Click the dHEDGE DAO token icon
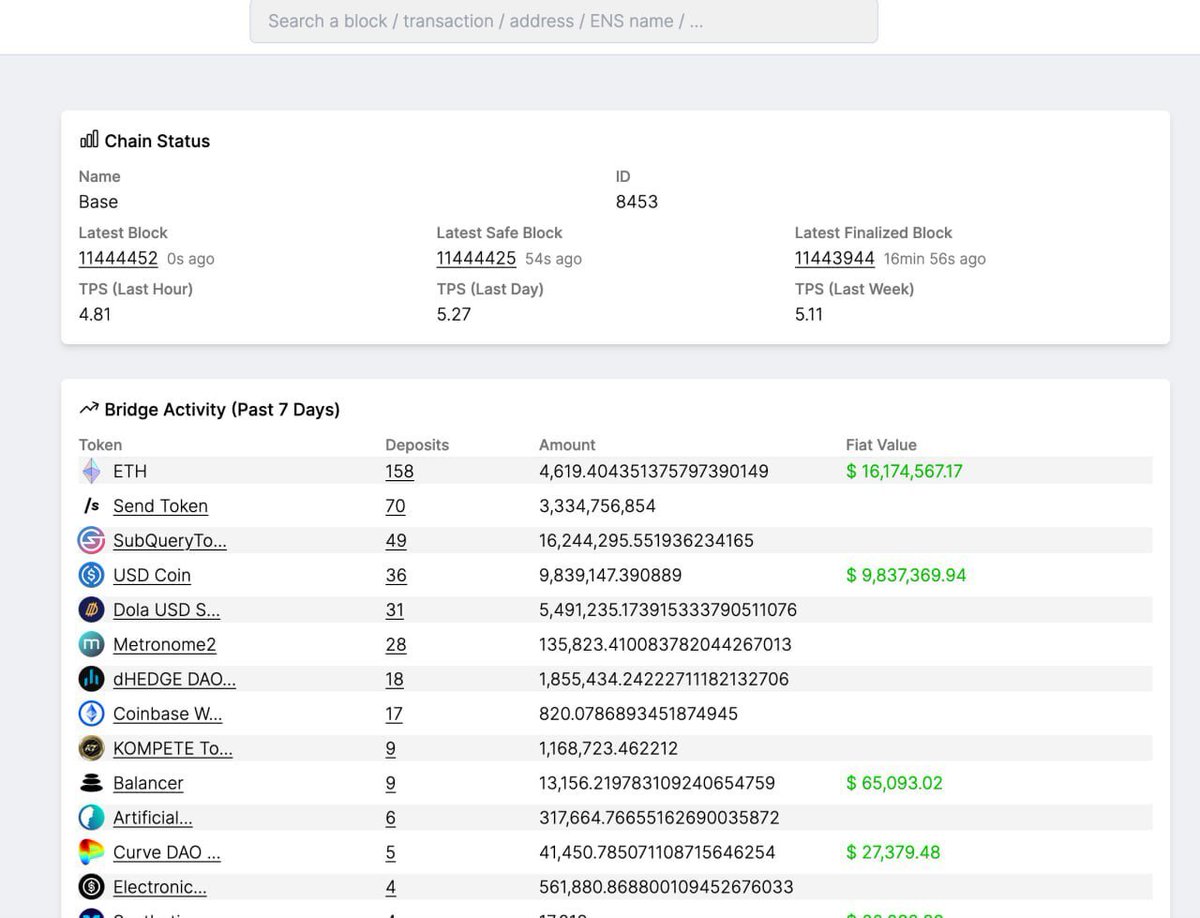1200x918 pixels. click(x=91, y=679)
